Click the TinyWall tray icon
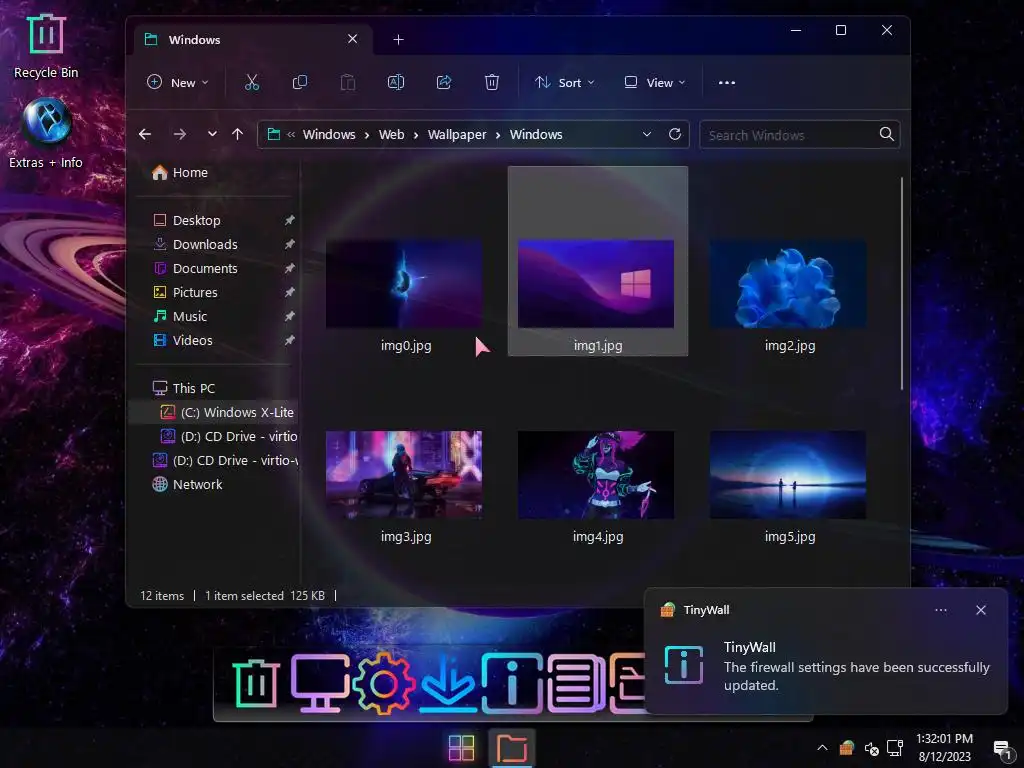The width and height of the screenshot is (1024, 768). [847, 747]
